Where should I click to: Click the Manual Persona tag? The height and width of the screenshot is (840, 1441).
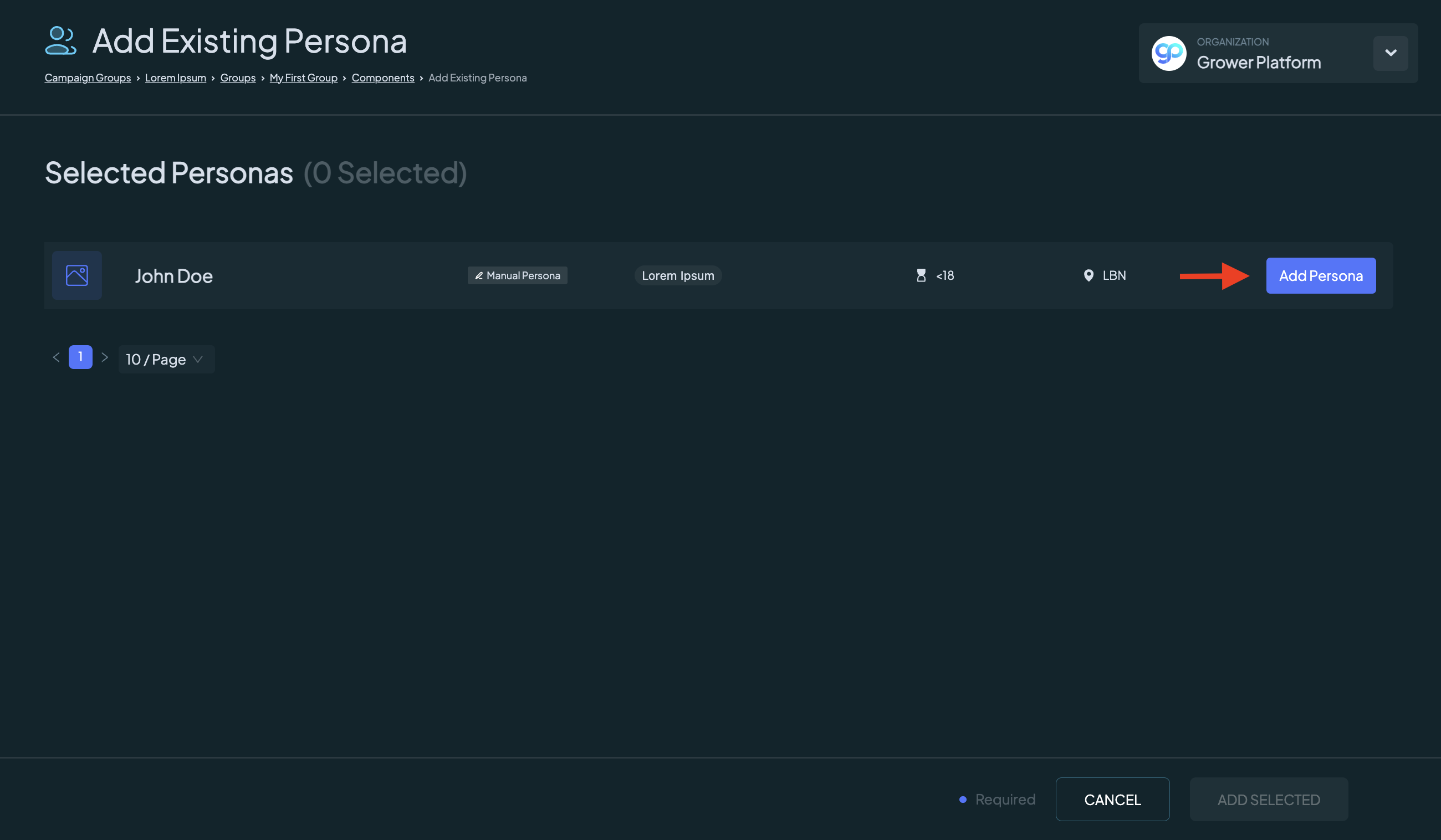[518, 275]
